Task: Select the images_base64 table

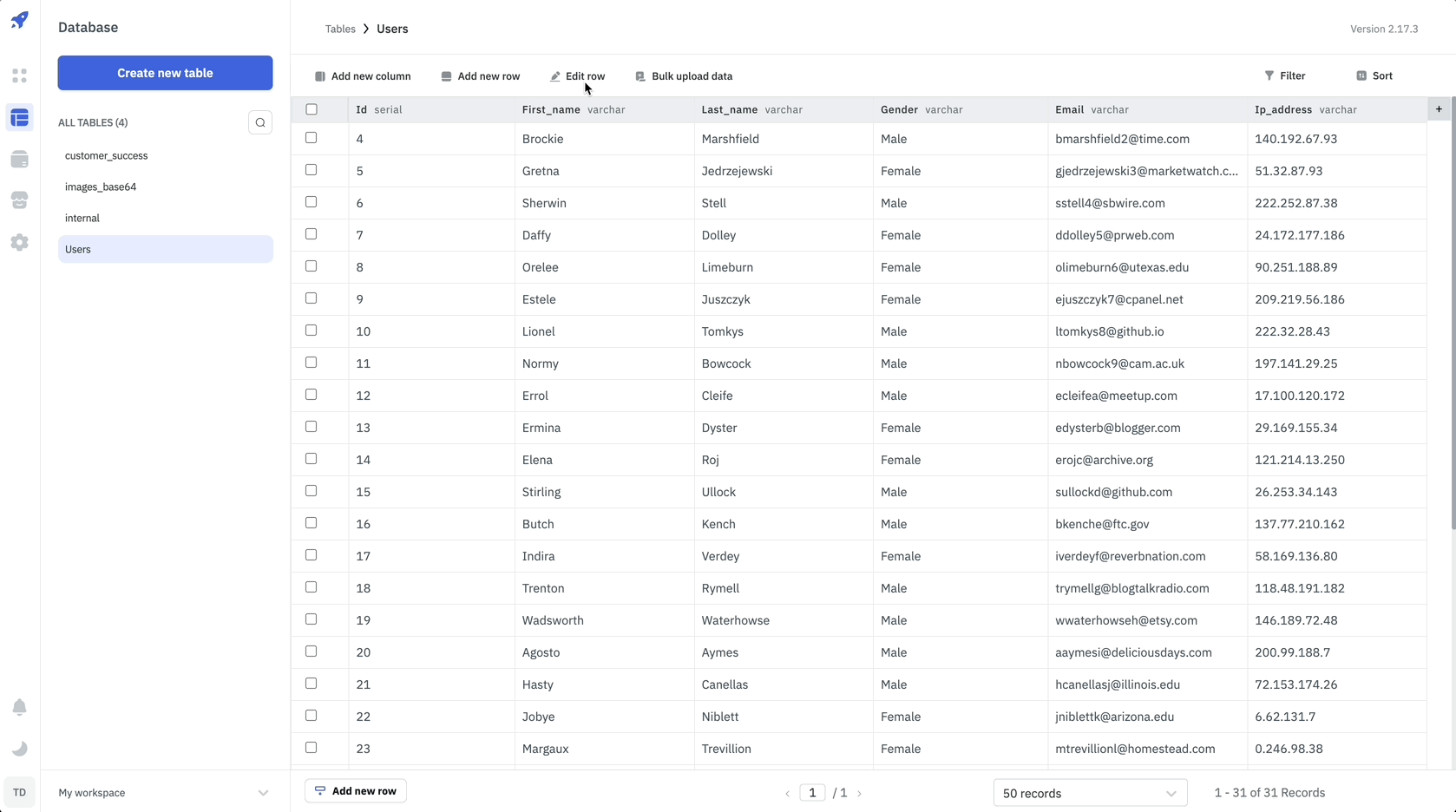Action: click(101, 187)
